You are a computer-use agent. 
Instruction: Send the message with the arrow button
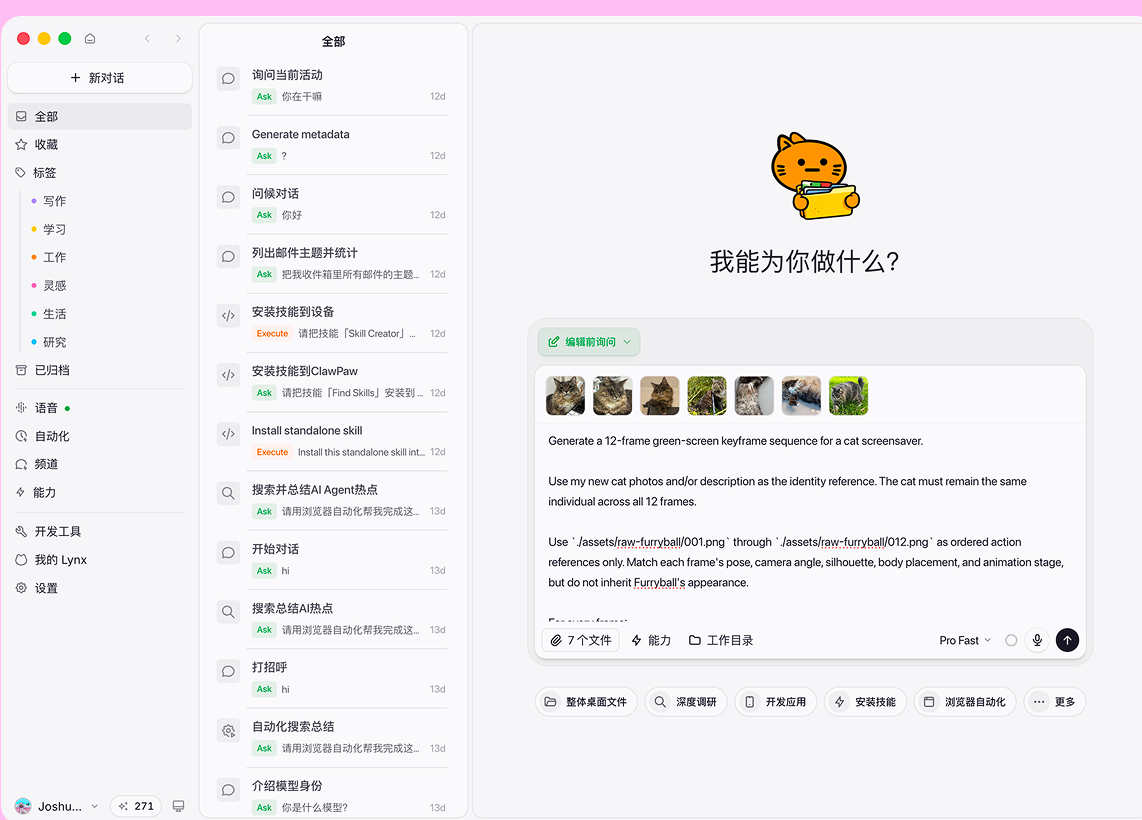[1067, 640]
